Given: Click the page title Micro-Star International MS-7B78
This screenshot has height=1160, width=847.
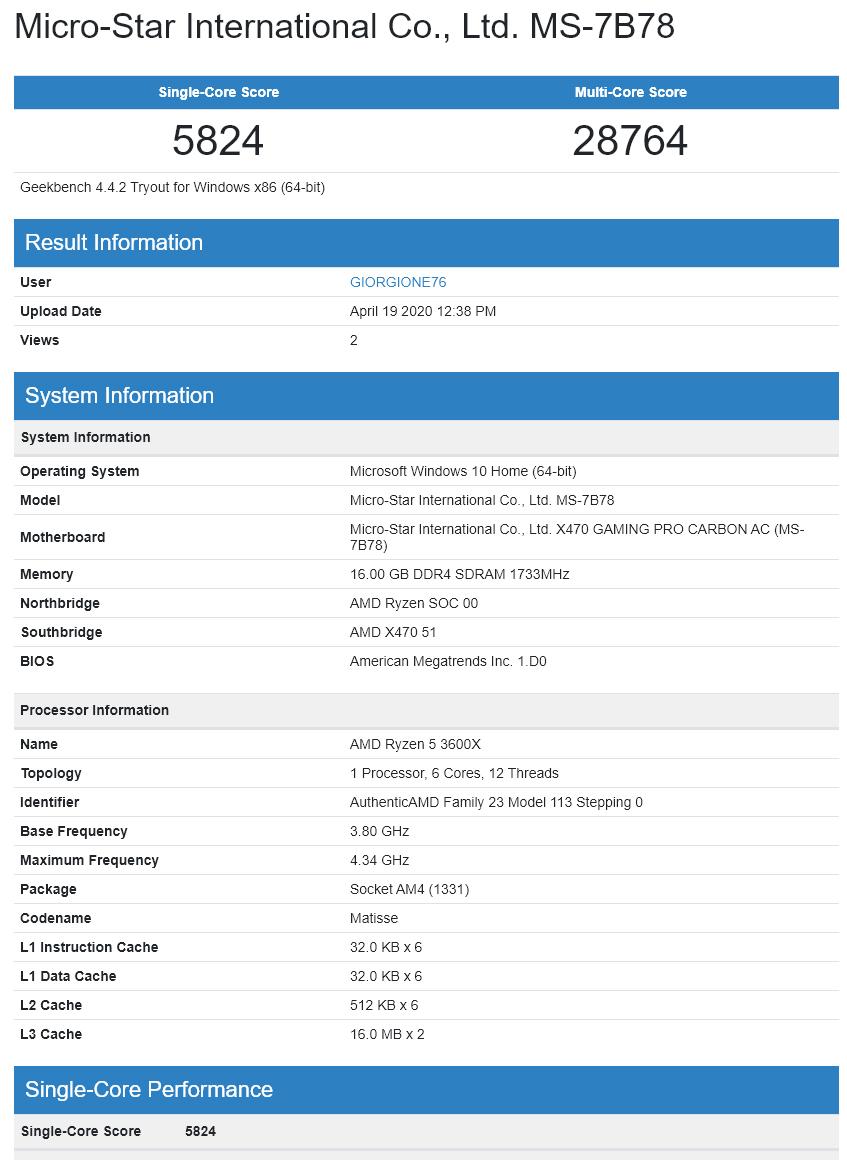Looking at the screenshot, I should point(344,27).
